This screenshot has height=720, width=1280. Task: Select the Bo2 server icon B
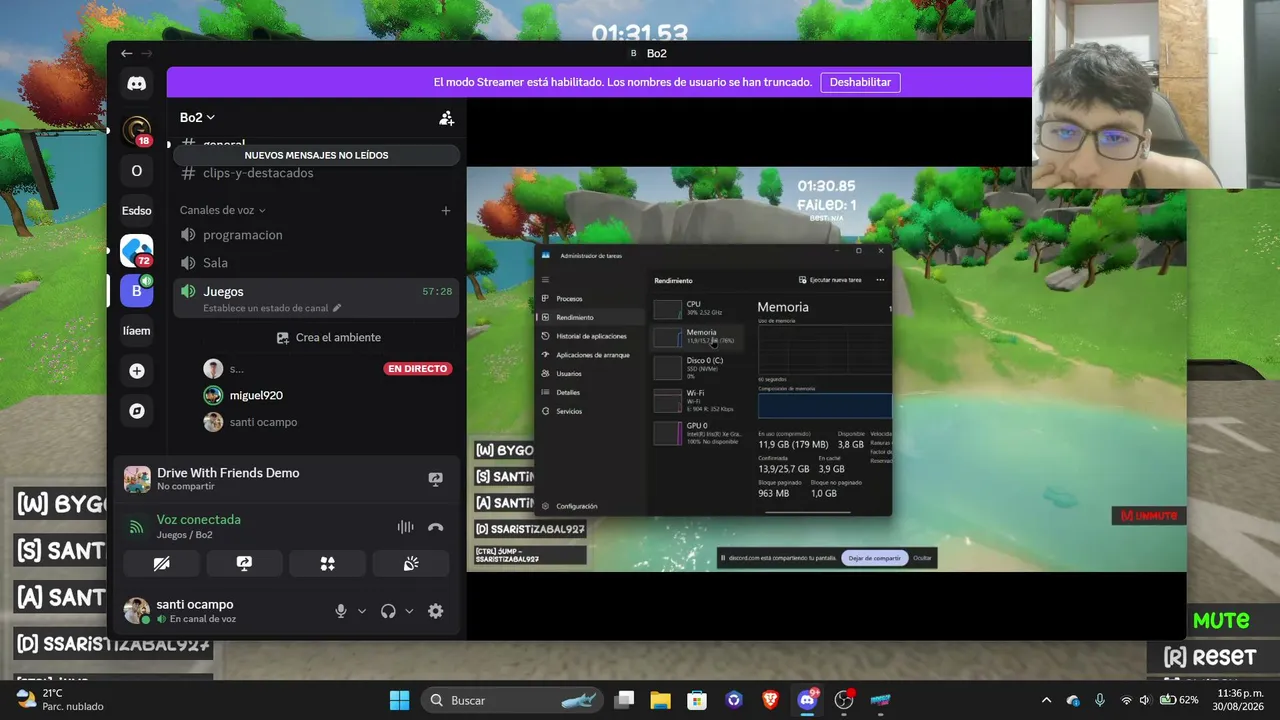pos(137,291)
